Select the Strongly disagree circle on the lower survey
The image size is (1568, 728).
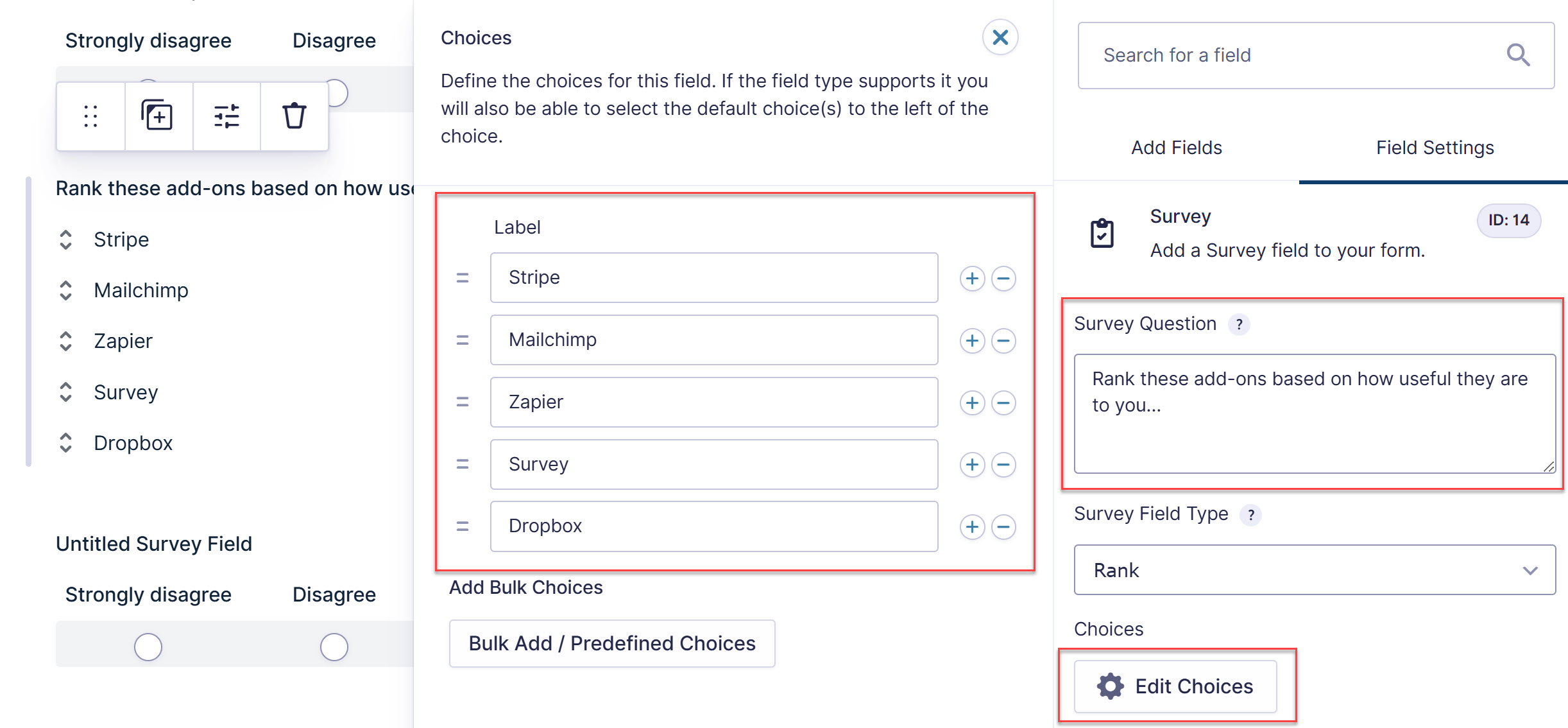click(x=148, y=646)
